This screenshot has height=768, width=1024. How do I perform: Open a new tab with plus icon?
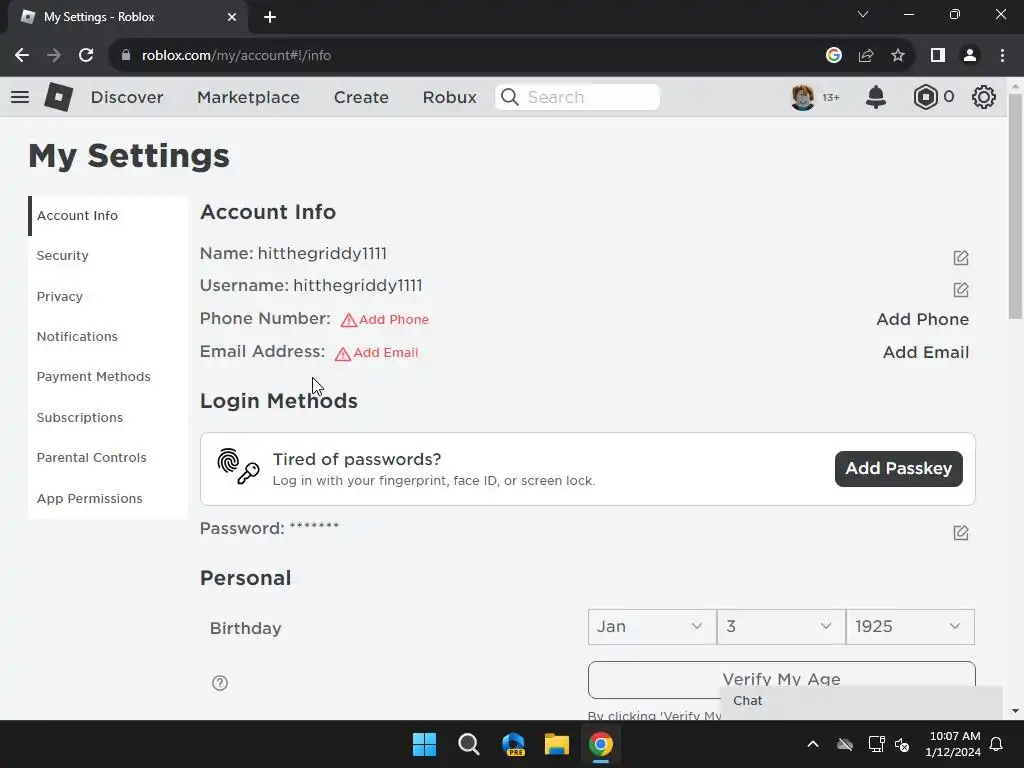pos(270,17)
